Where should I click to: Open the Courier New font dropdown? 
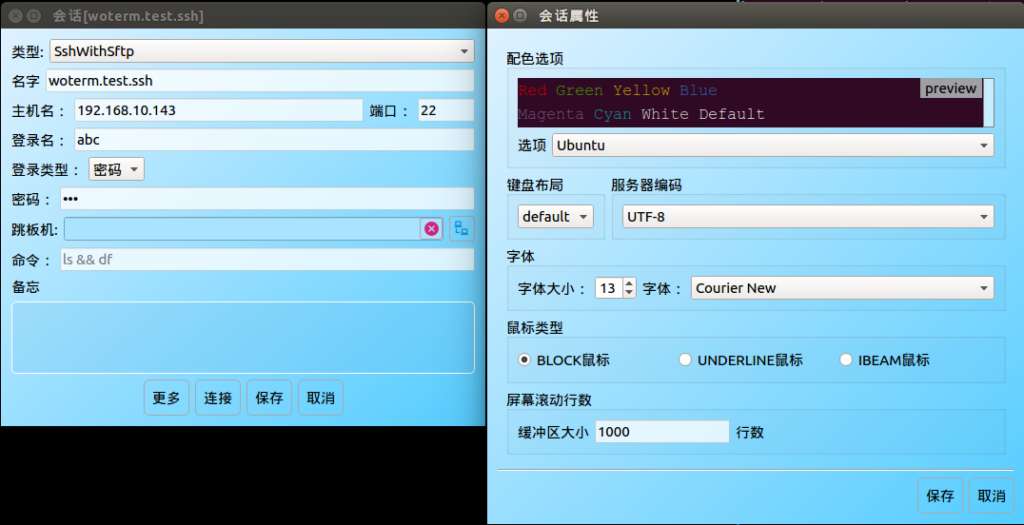point(842,287)
